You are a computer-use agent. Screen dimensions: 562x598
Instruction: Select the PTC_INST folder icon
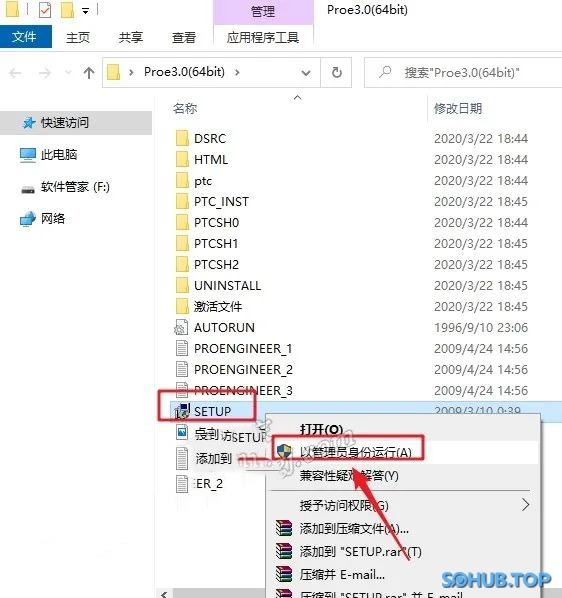pos(182,201)
